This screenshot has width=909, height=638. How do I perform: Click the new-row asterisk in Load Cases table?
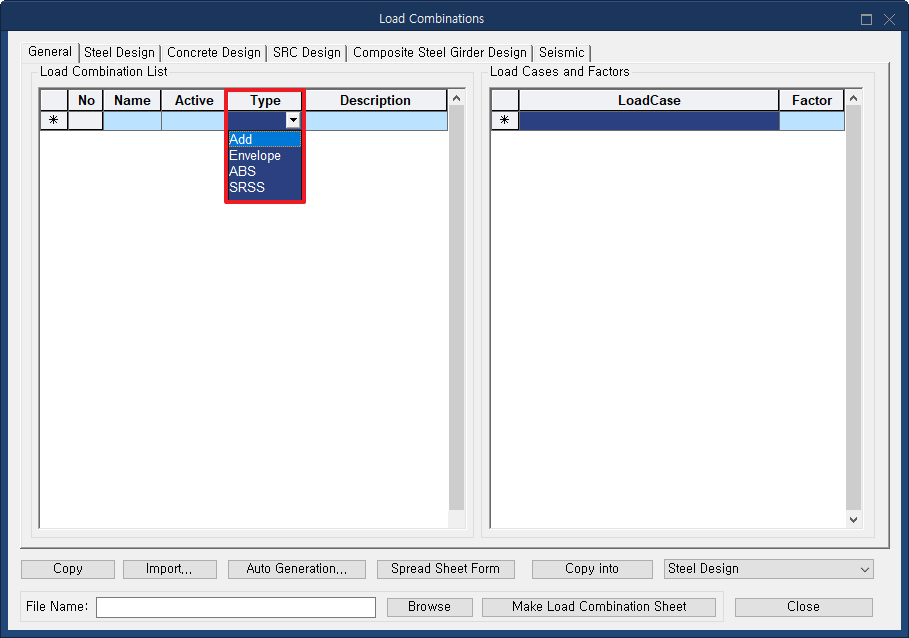pos(504,121)
